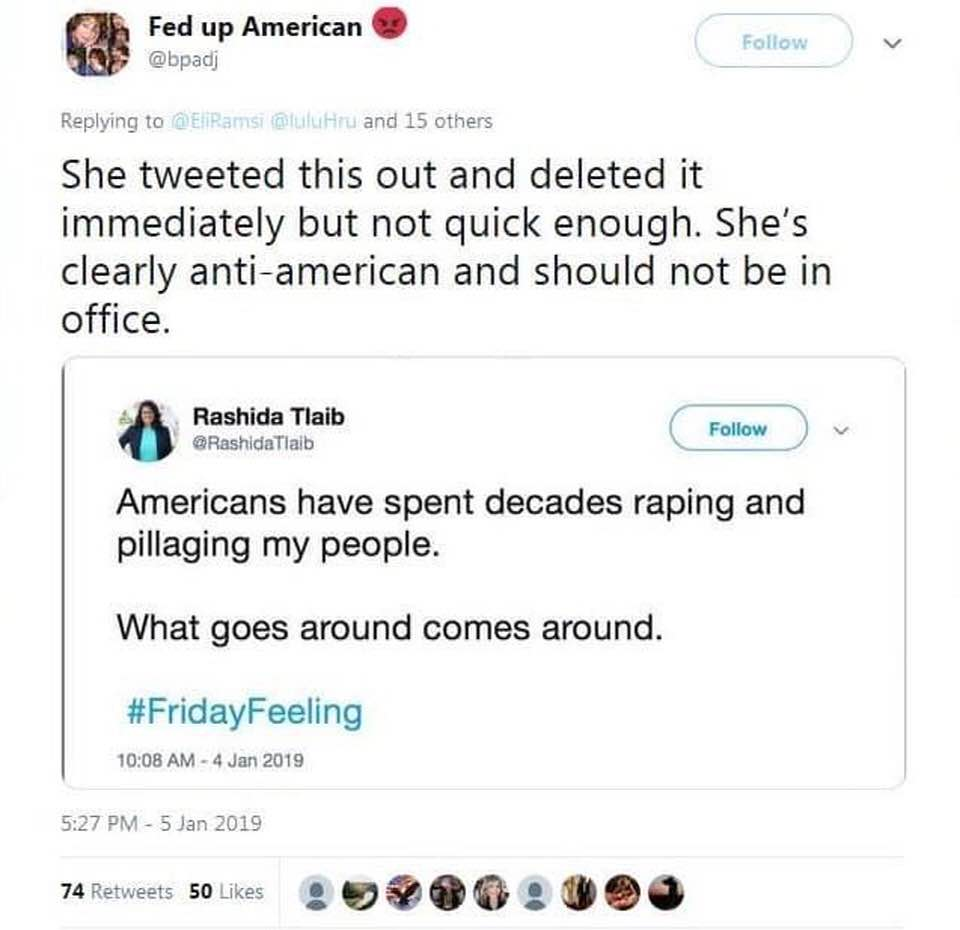
Task: Open the @bpadj handle
Action: click(x=184, y=59)
